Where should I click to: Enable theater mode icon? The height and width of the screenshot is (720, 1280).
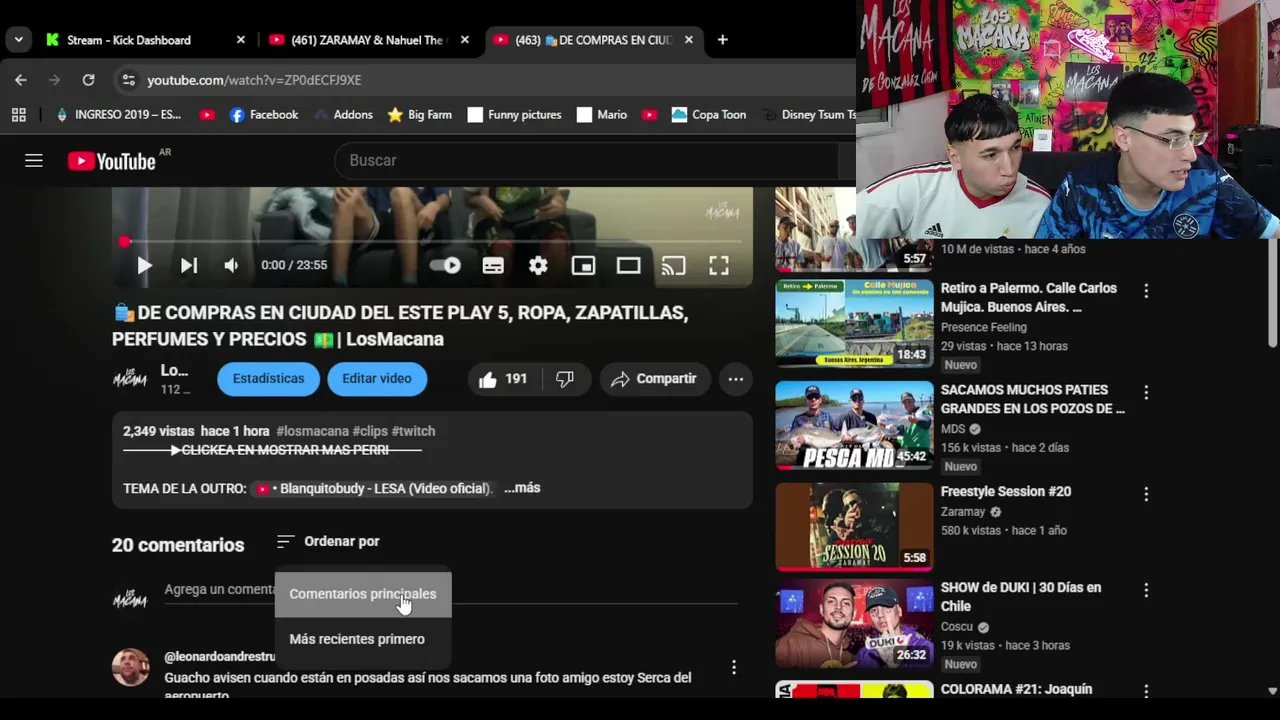click(x=628, y=265)
